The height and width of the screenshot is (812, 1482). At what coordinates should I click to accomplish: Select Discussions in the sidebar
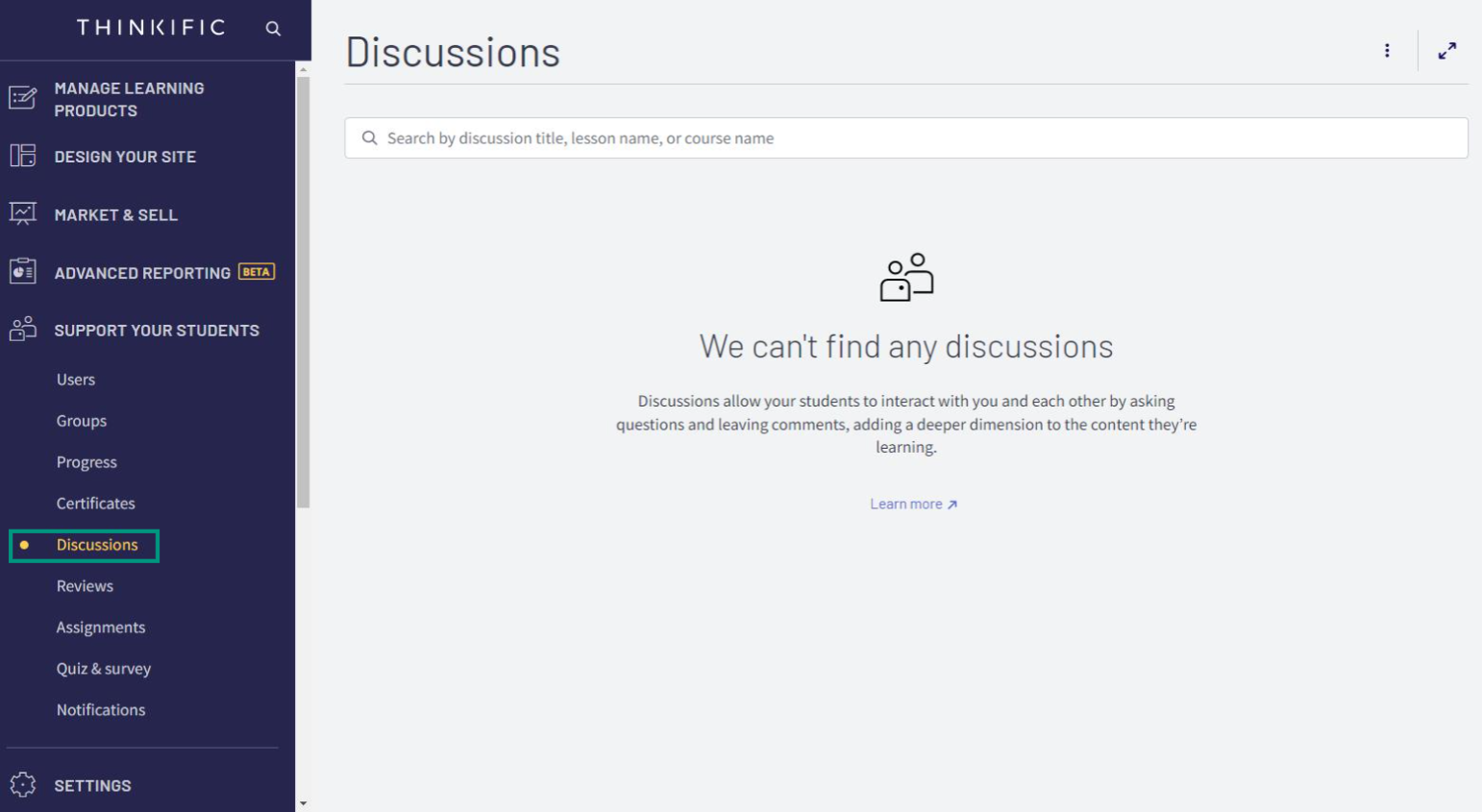pos(97,545)
